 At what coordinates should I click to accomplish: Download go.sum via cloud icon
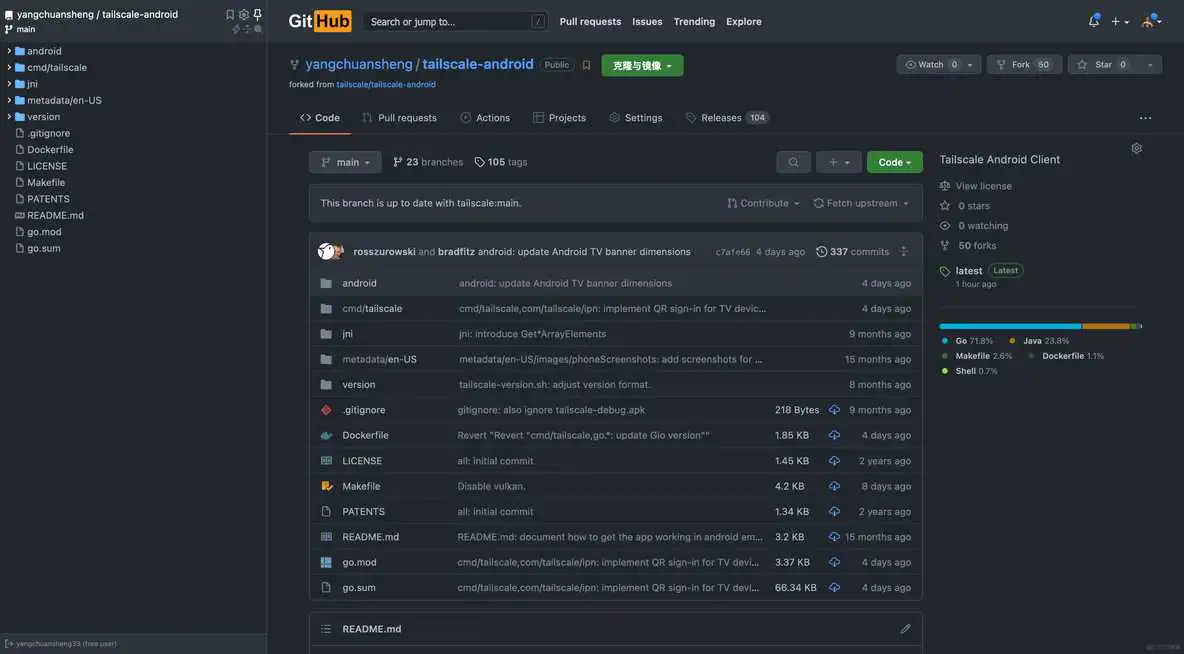click(x=834, y=588)
